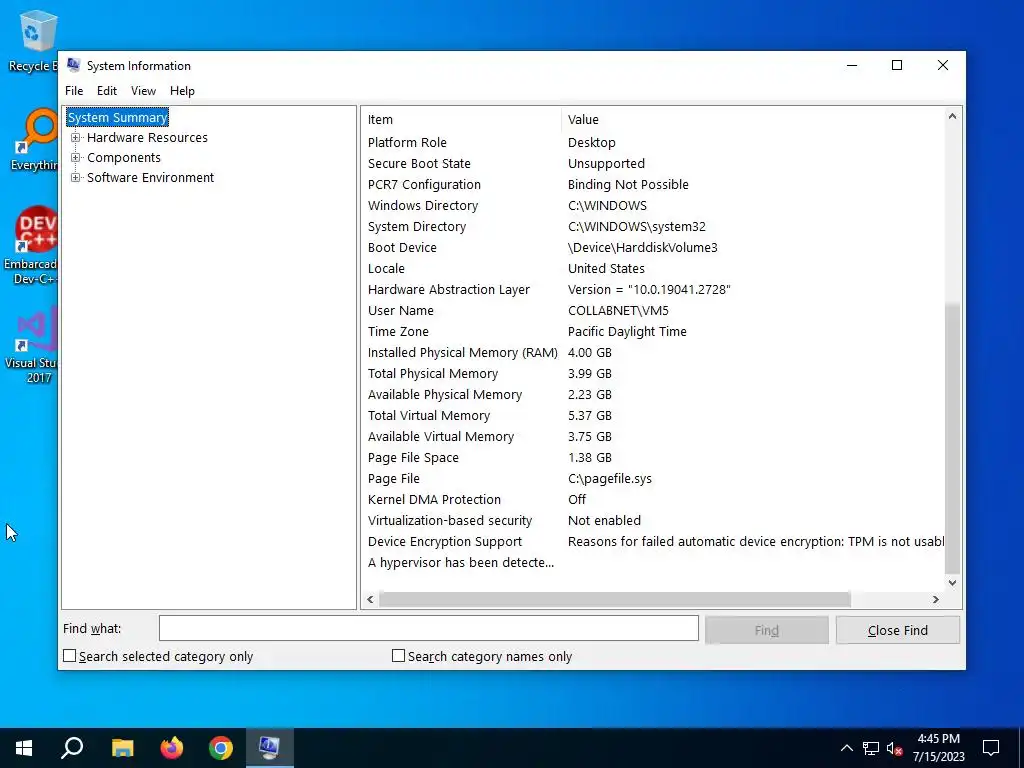The image size is (1024, 768).
Task: Click the System Information title bar icon
Action: point(74,65)
